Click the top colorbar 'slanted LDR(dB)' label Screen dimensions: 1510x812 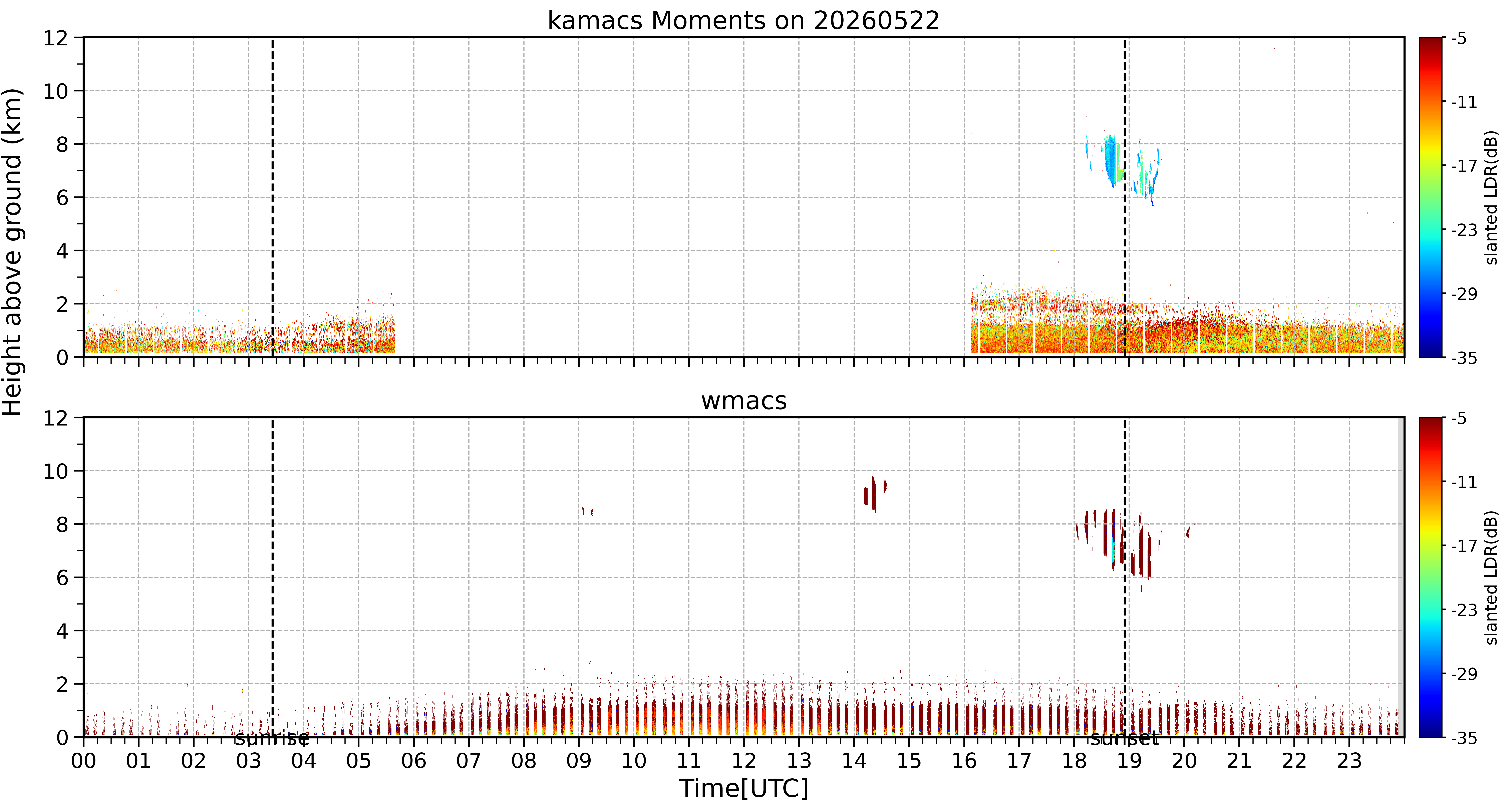click(1491, 197)
